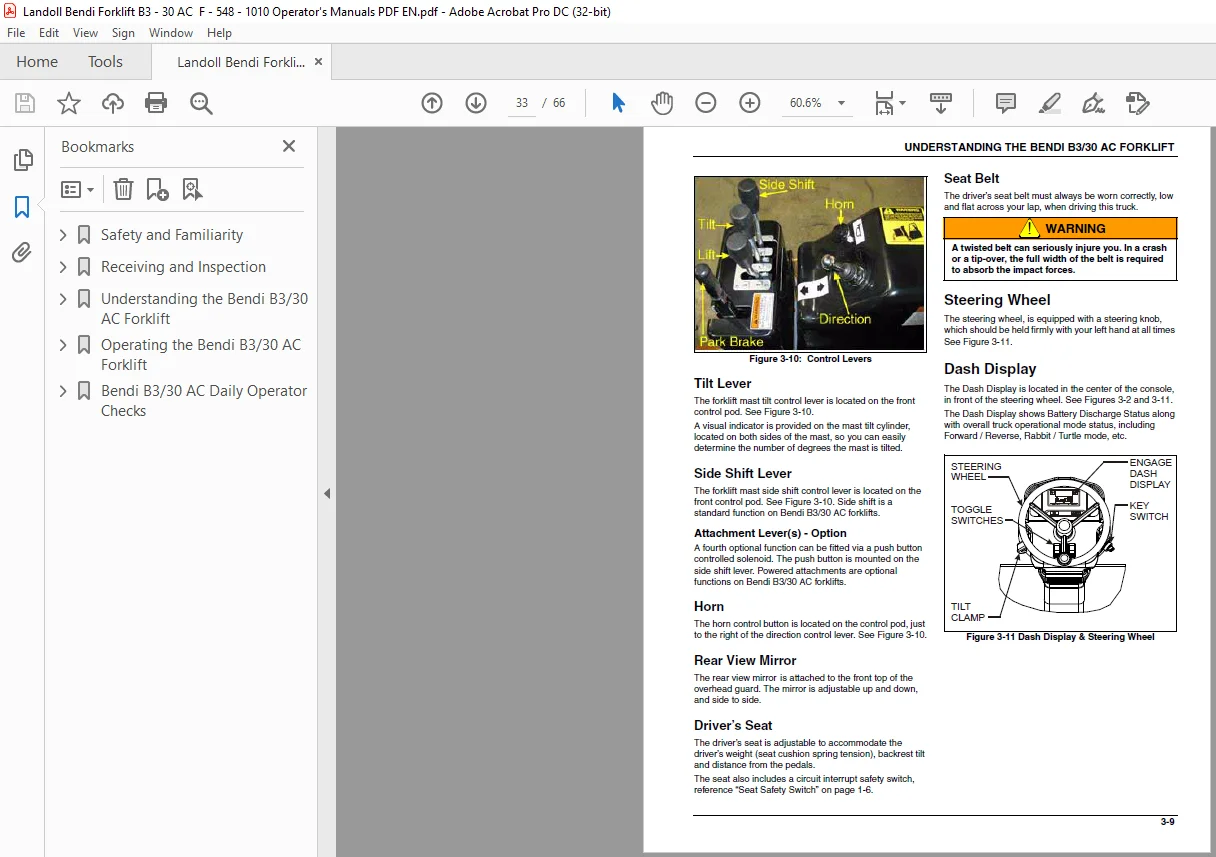The image size is (1216, 857).
Task: Collapse the navigation pane with the arrow
Action: pyautogui.click(x=326, y=493)
